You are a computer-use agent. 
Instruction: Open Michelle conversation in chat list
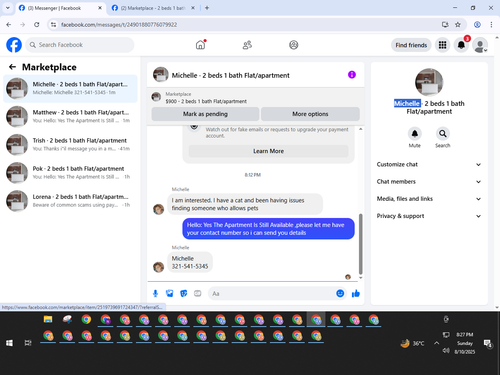(x=70, y=88)
